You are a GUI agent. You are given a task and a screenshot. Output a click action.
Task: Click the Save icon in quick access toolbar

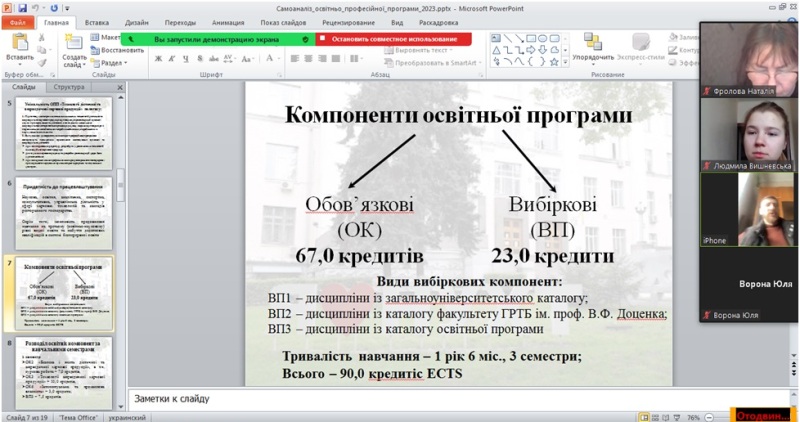click(x=22, y=8)
